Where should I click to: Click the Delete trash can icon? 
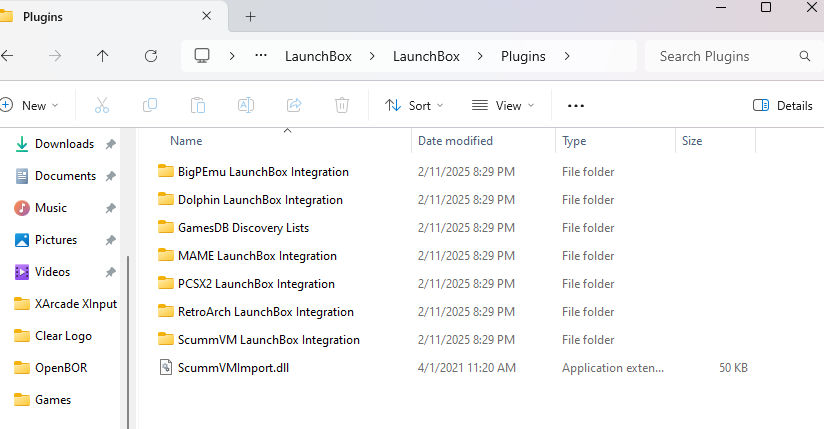click(342, 106)
